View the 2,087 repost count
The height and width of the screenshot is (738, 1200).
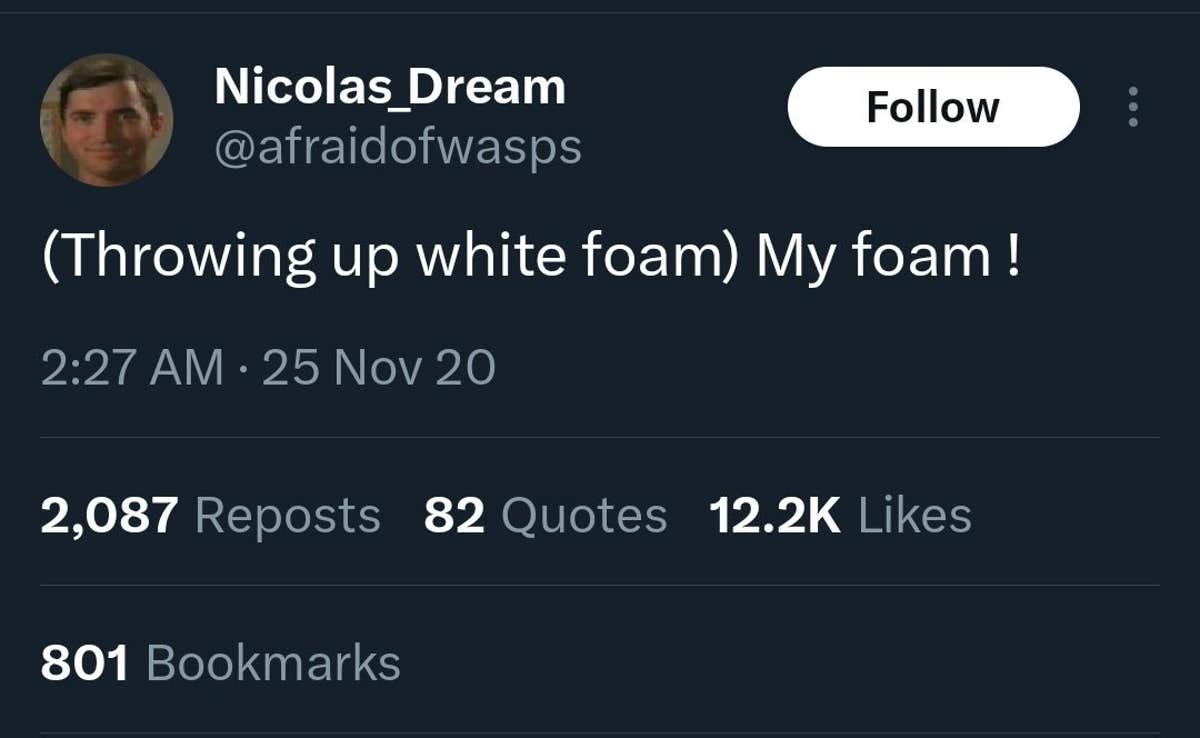[x=109, y=515]
